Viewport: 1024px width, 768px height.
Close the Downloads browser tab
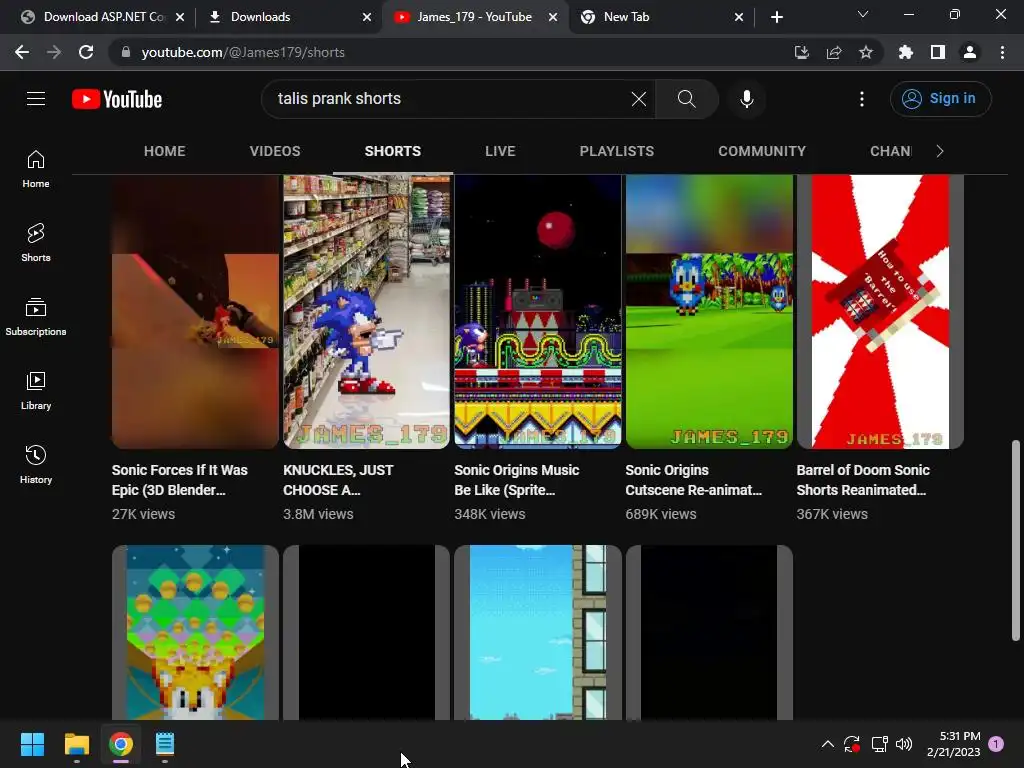pyautogui.click(x=367, y=17)
